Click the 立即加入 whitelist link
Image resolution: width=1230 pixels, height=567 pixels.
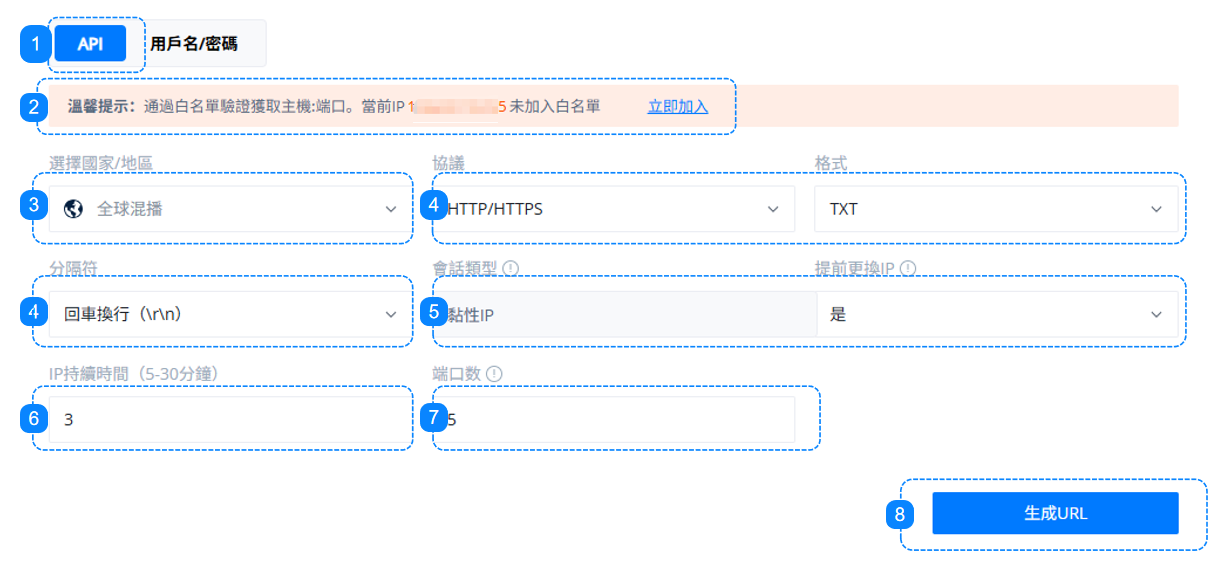pos(677,106)
